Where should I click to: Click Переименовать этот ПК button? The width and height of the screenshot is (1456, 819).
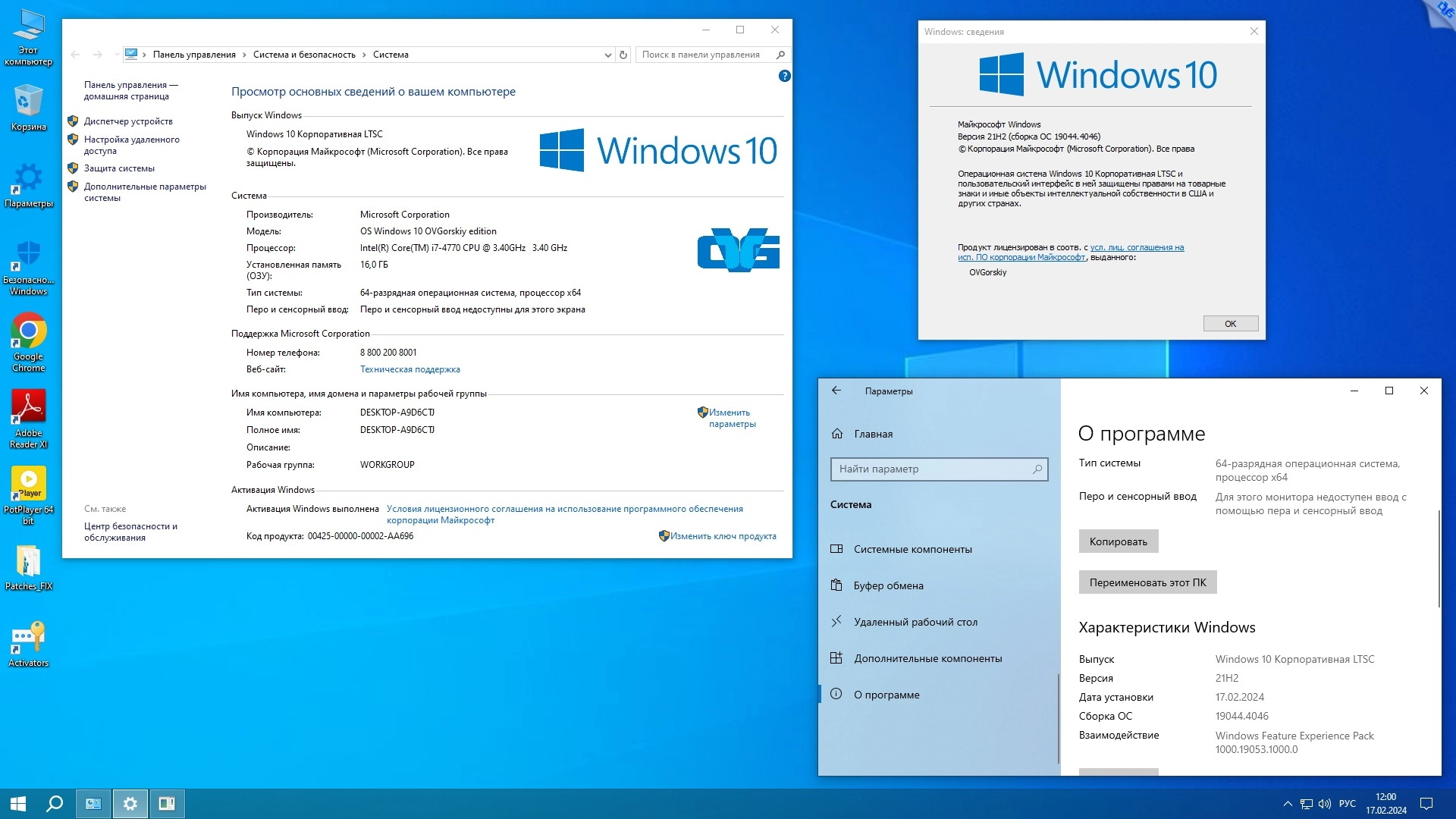(x=1147, y=582)
